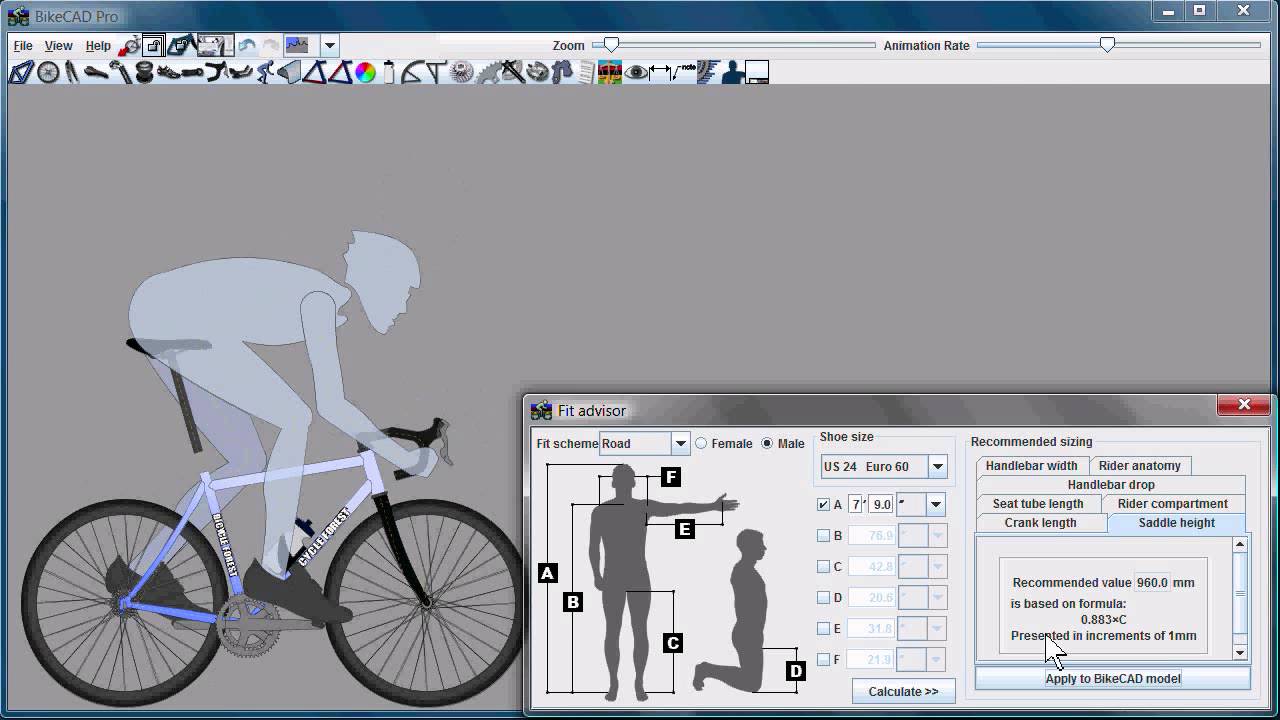Image resolution: width=1280 pixels, height=720 pixels.
Task: Enable measurement B checkbox
Action: click(823, 535)
